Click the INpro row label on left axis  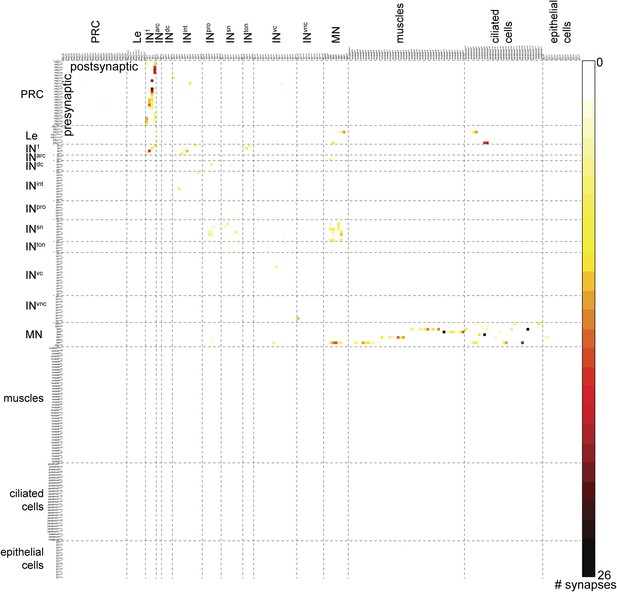[36, 208]
